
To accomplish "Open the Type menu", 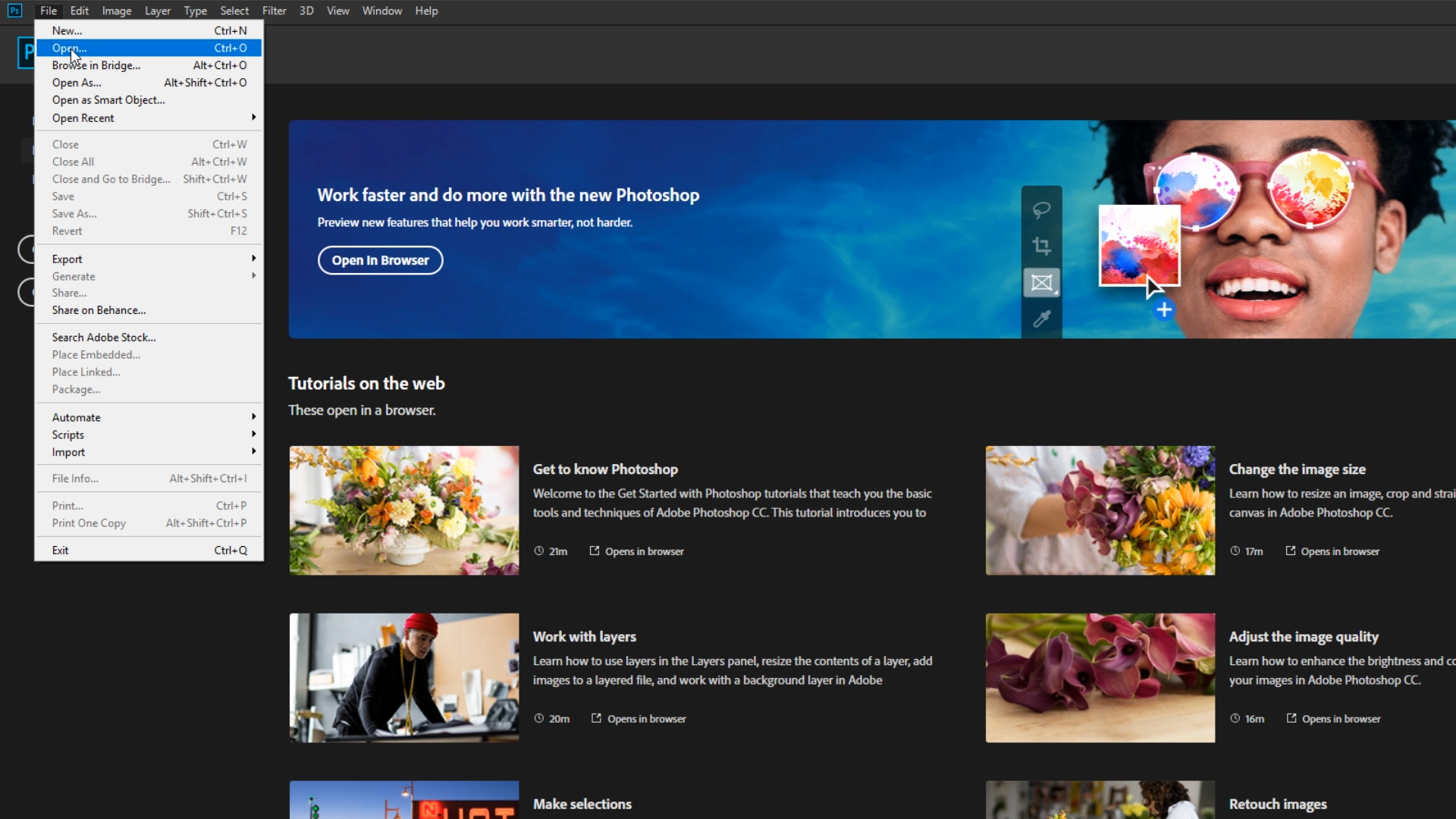I will tap(196, 11).
